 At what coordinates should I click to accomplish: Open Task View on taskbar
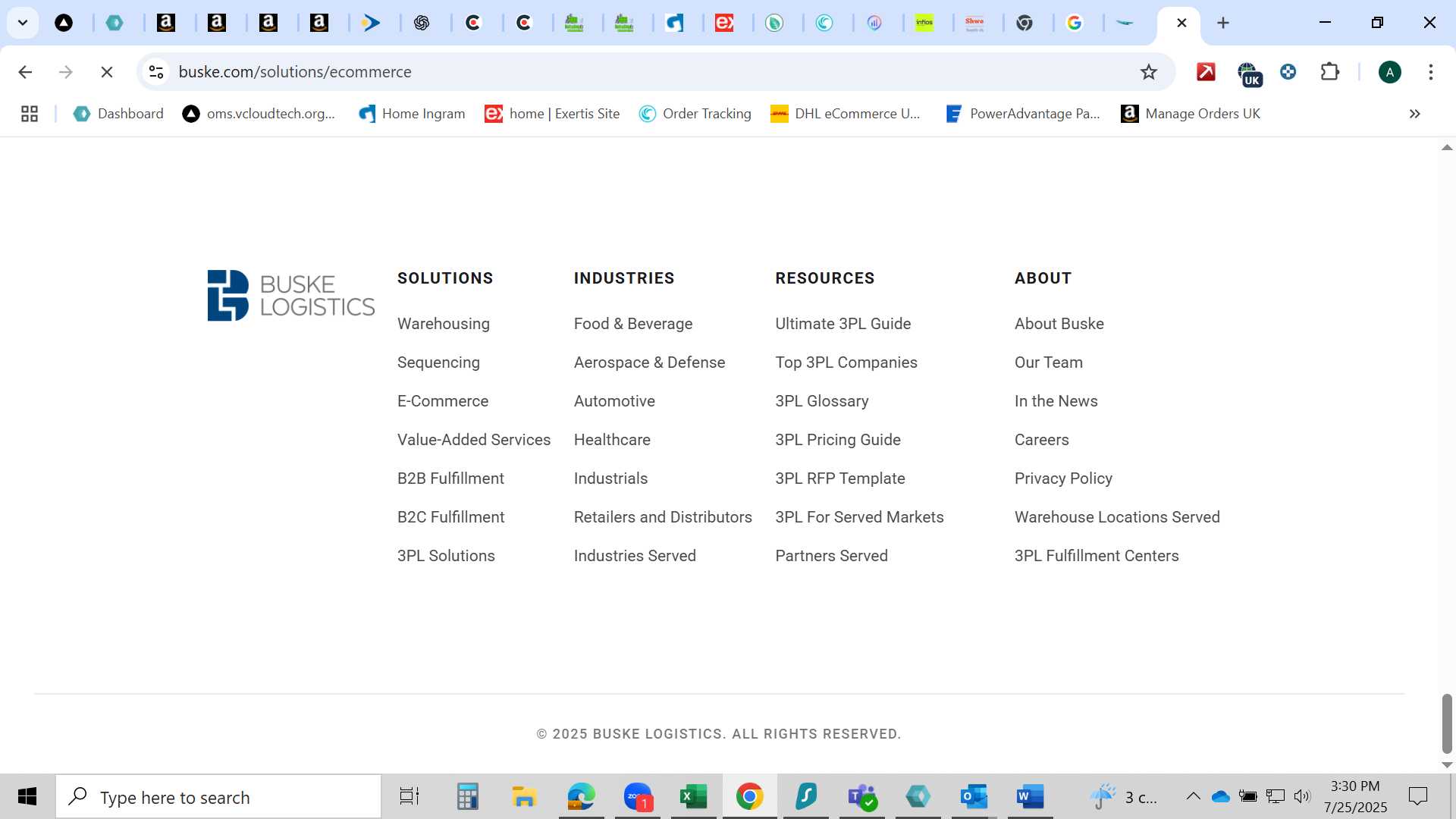[x=409, y=796]
